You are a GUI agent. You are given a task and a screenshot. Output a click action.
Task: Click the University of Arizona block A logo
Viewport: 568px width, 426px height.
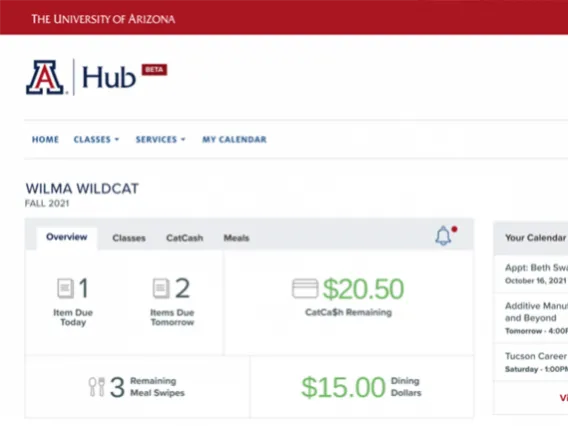click(x=45, y=78)
